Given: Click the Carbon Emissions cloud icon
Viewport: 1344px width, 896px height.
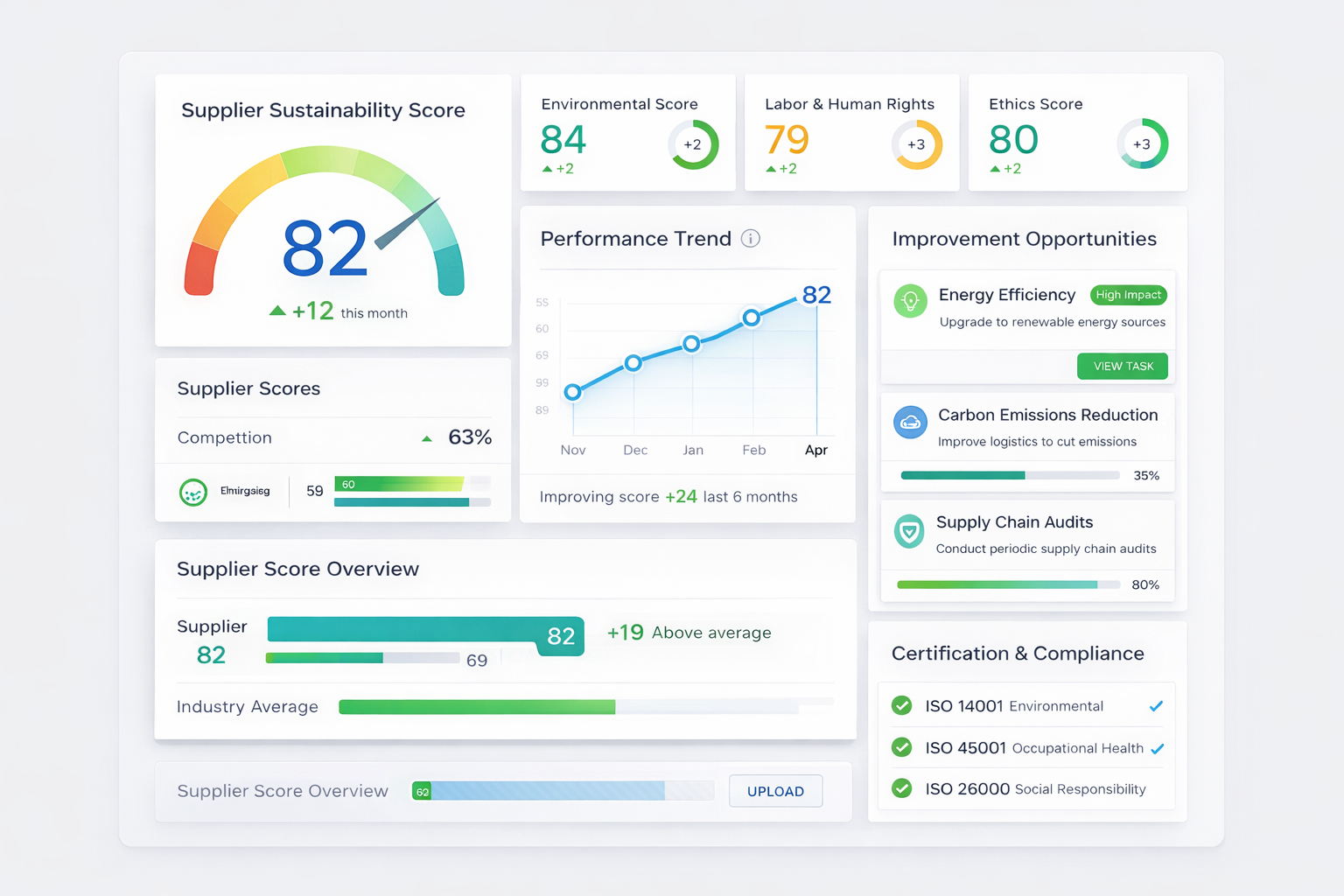Looking at the screenshot, I should pos(910,422).
